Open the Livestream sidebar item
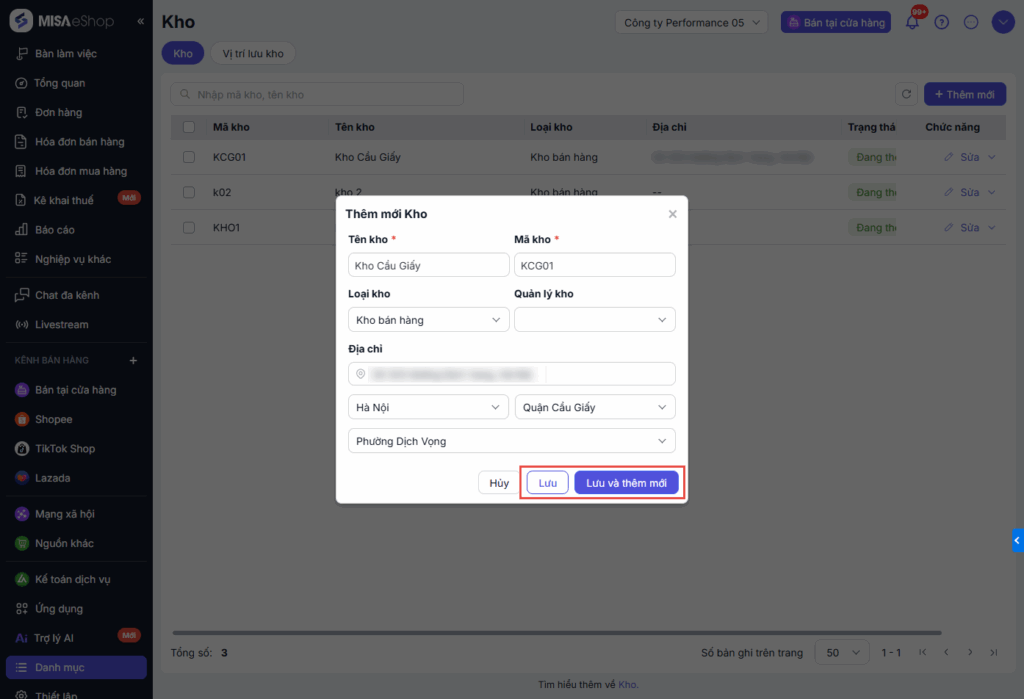 61,325
